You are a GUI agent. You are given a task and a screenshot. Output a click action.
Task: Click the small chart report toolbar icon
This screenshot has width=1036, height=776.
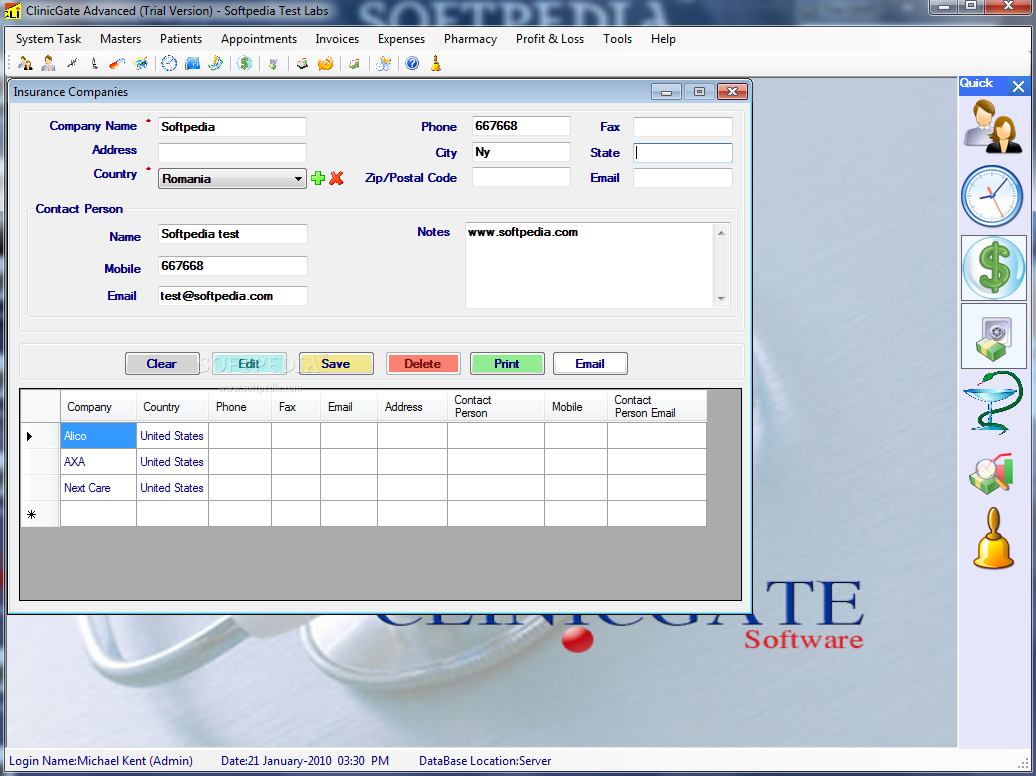(354, 63)
